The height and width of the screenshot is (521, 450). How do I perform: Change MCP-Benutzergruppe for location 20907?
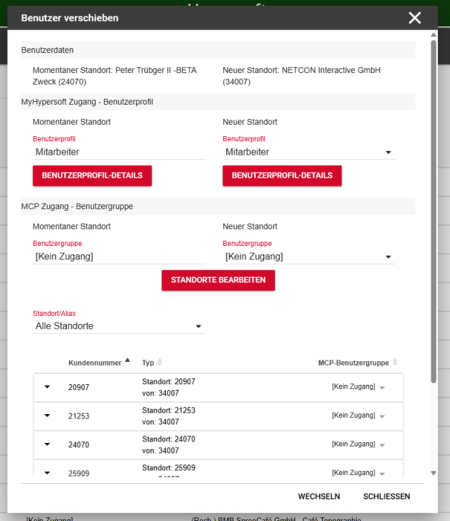click(358, 387)
